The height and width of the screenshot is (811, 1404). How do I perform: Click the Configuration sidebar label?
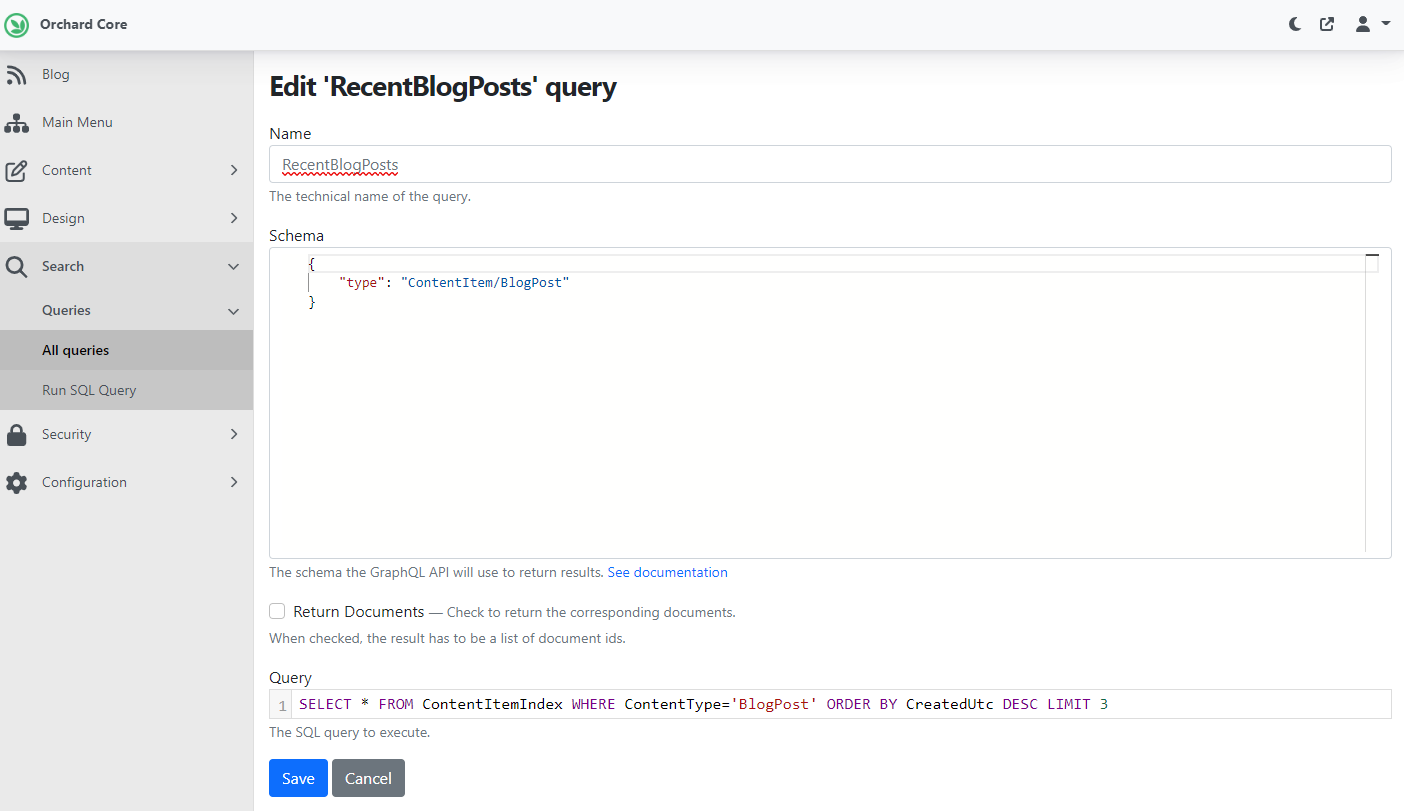click(84, 482)
